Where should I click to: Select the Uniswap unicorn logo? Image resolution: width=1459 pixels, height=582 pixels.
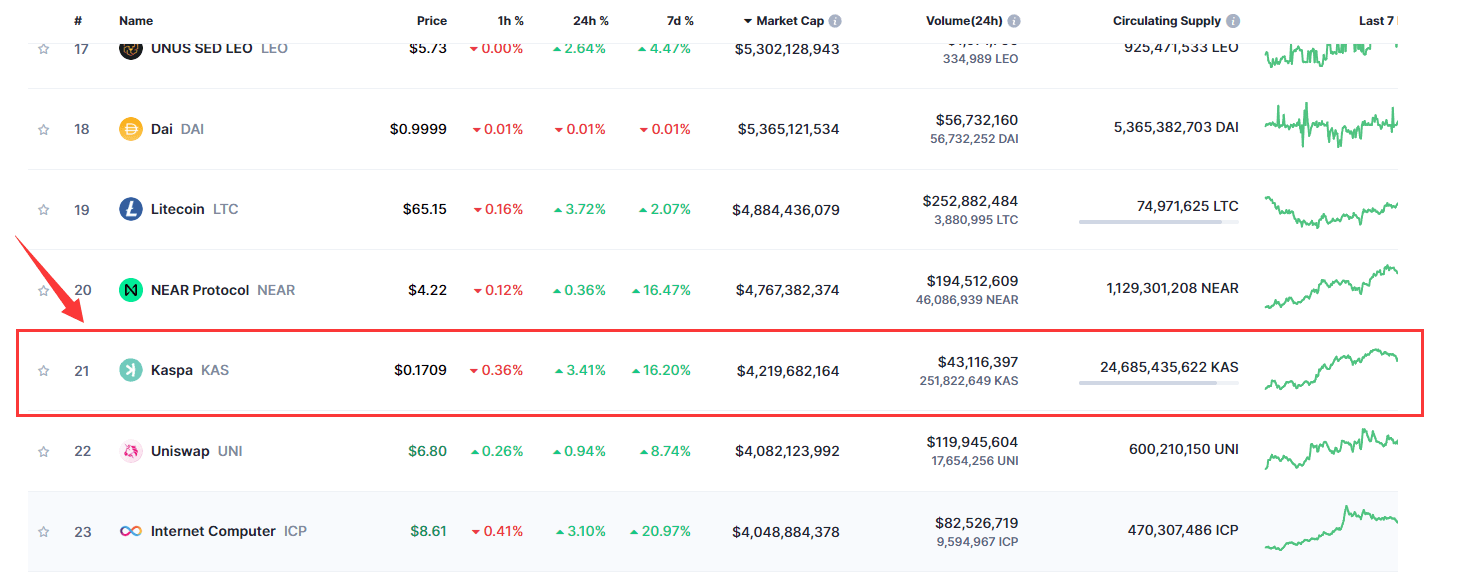pos(131,451)
